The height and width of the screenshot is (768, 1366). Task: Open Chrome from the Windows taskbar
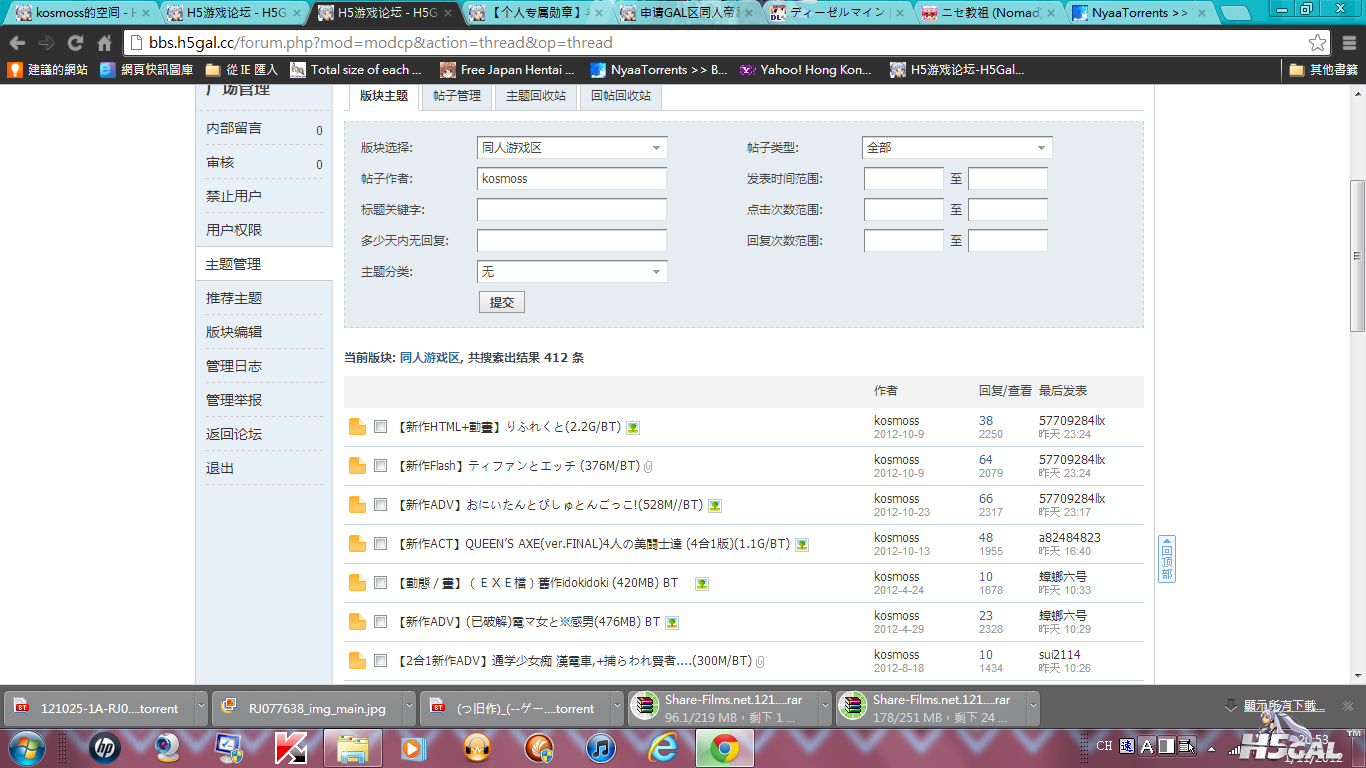725,748
